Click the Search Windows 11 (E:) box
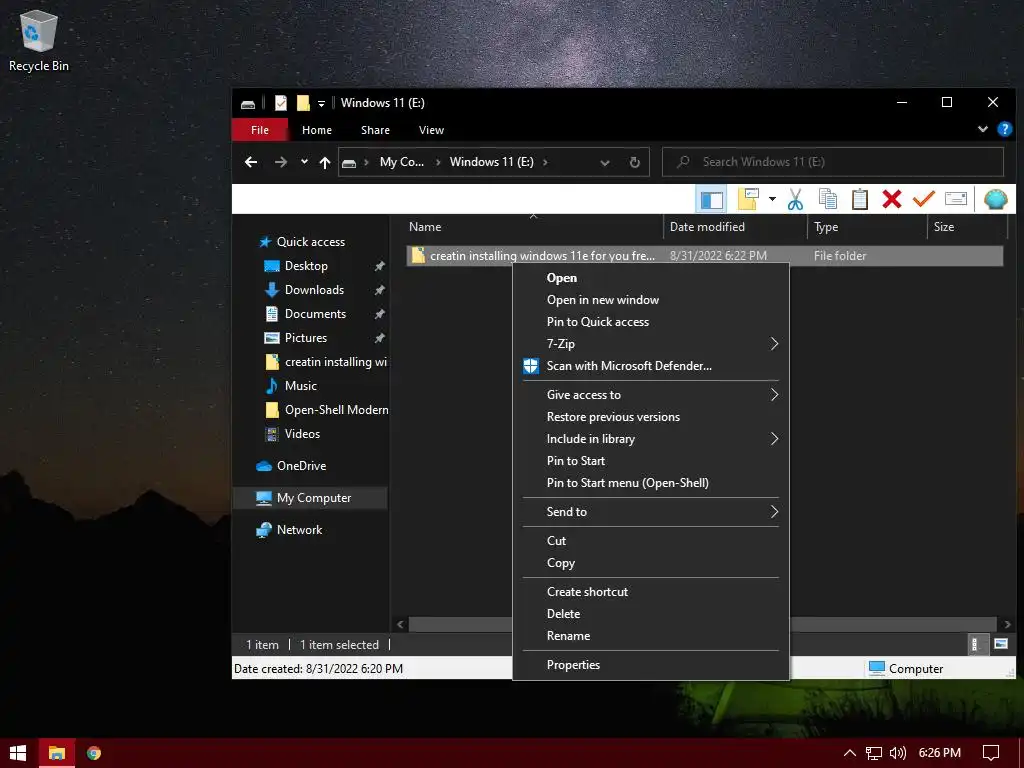The image size is (1024, 768). tap(833, 162)
